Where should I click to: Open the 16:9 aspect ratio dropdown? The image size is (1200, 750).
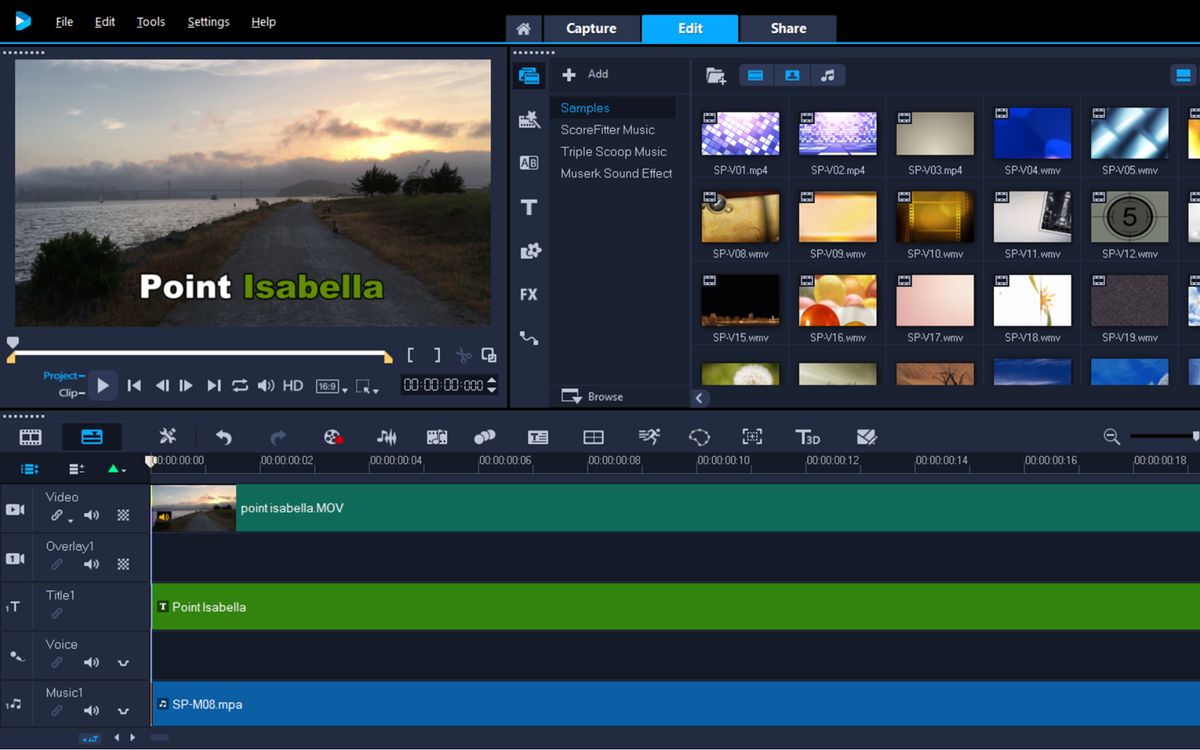331,385
